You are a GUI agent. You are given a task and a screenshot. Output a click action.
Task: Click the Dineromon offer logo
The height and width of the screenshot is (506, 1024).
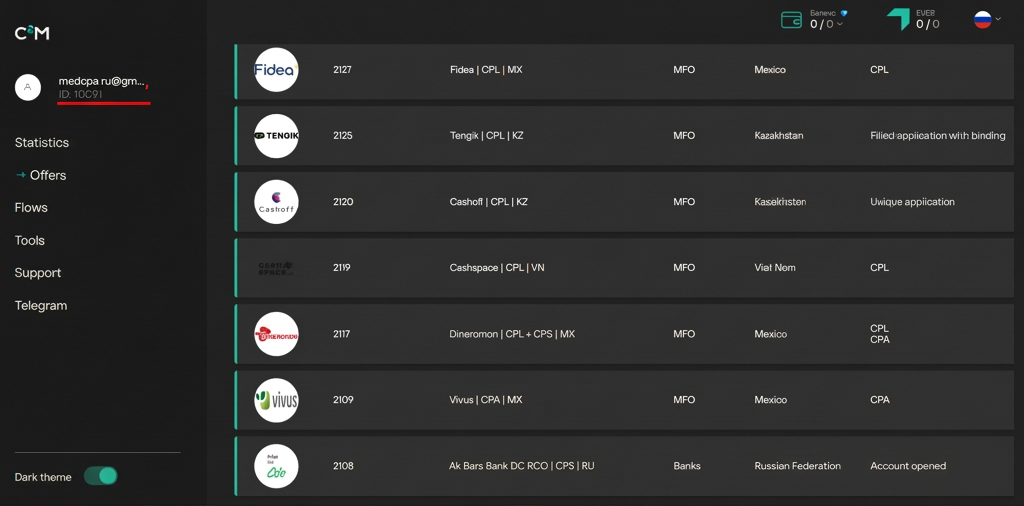pos(276,334)
